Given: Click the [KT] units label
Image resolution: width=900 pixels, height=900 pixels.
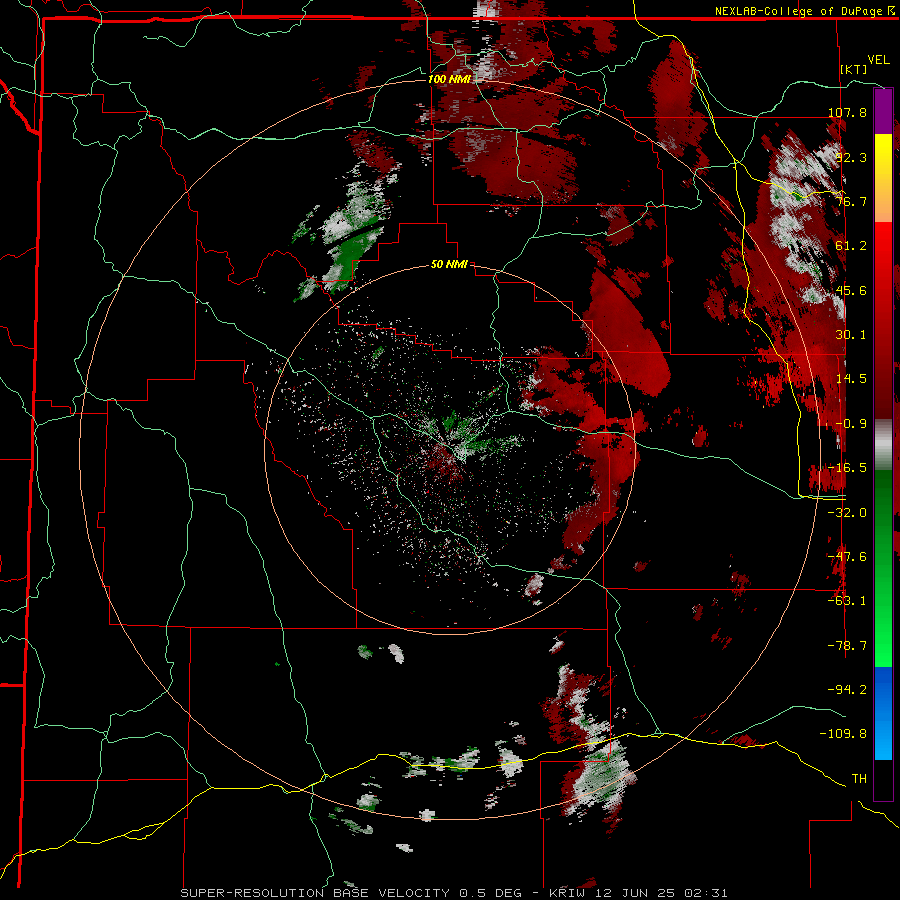Looking at the screenshot, I should pos(854,69).
